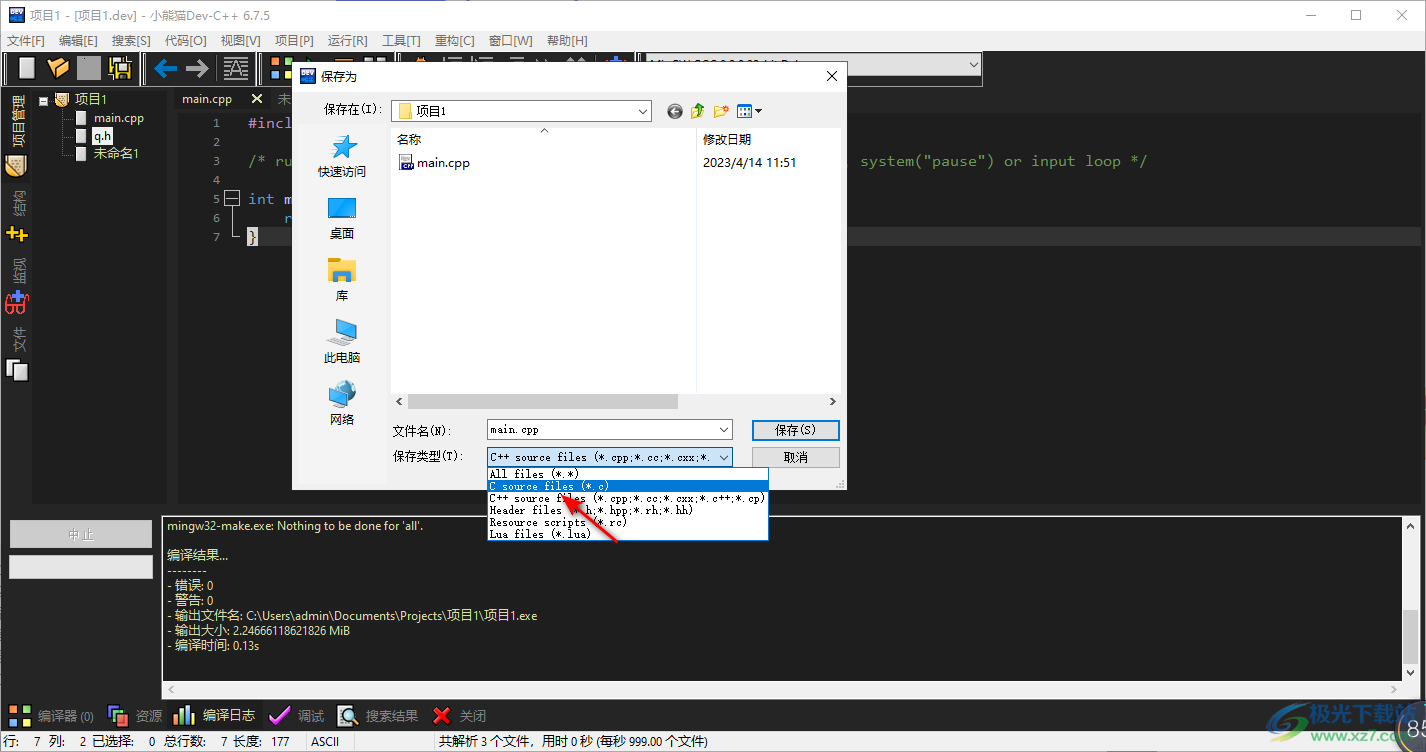This screenshot has height=752, width=1426.
Task: Go to This PC in Save As places bar
Action: [342, 342]
